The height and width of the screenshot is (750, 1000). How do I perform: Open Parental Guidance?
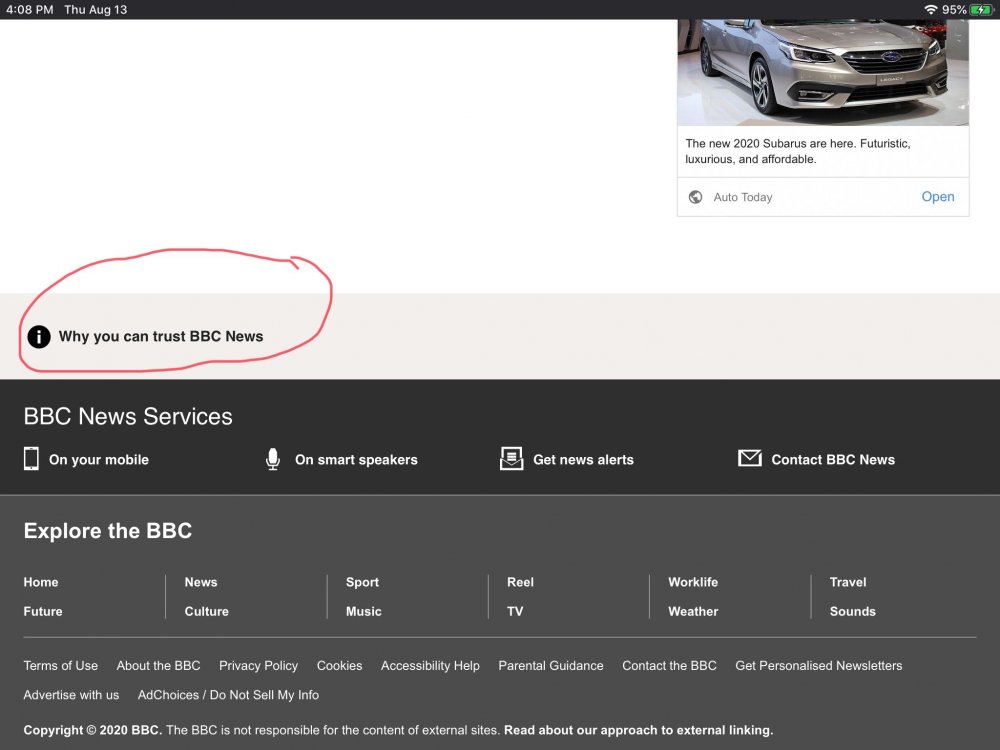click(x=550, y=666)
